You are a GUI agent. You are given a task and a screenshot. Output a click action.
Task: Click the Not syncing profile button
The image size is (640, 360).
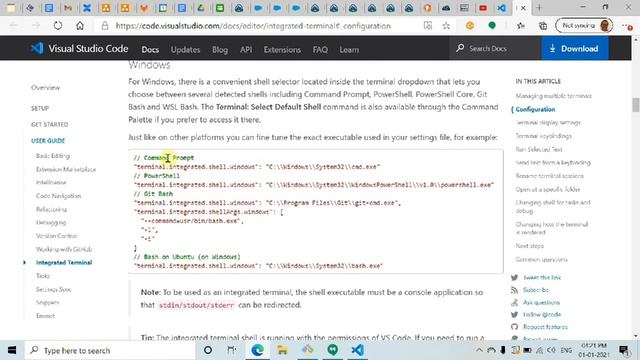(x=584, y=26)
